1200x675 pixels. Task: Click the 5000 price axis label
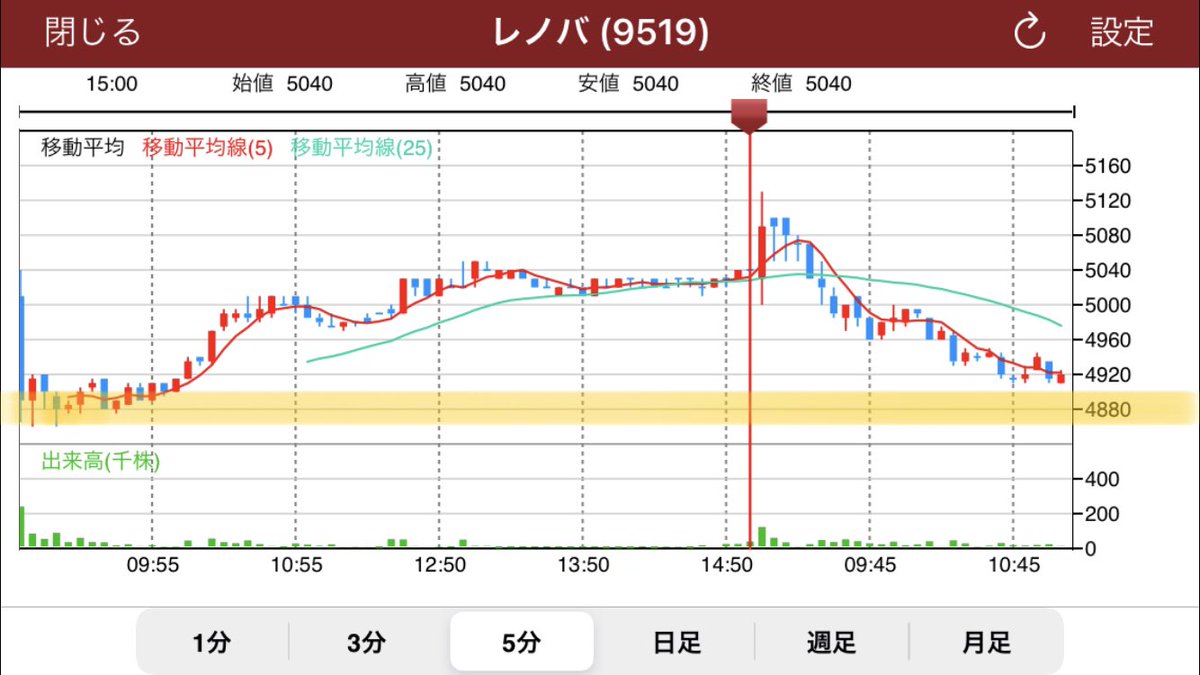click(1107, 305)
